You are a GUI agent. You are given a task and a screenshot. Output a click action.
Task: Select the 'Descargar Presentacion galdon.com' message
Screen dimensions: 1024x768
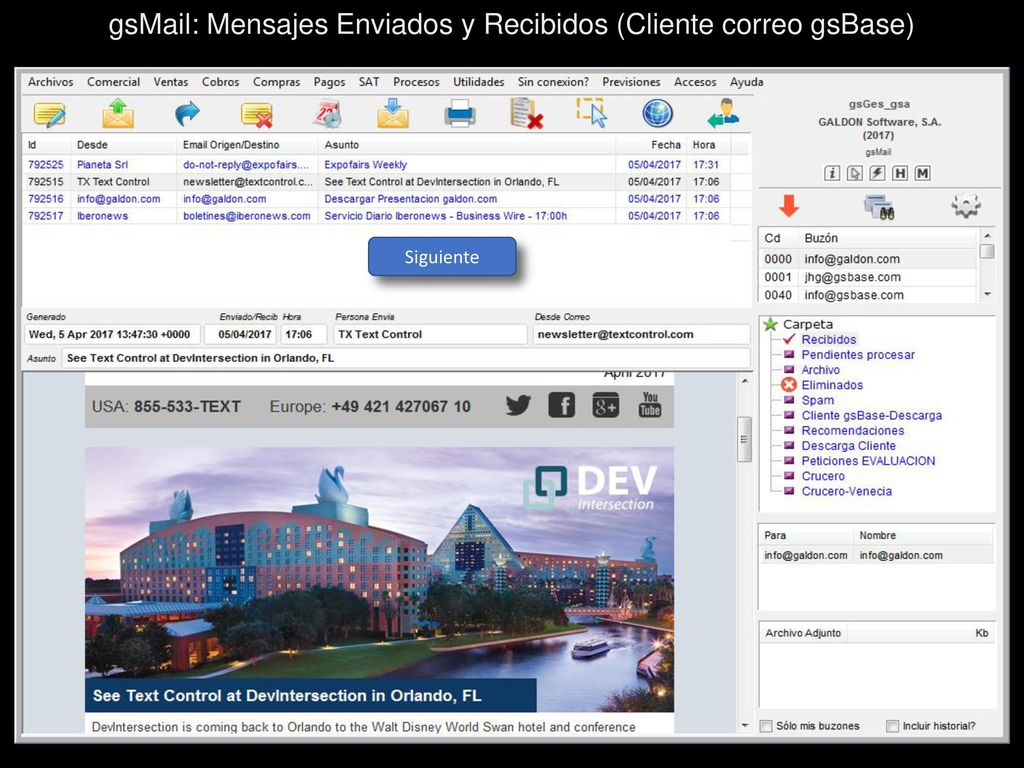point(377,199)
